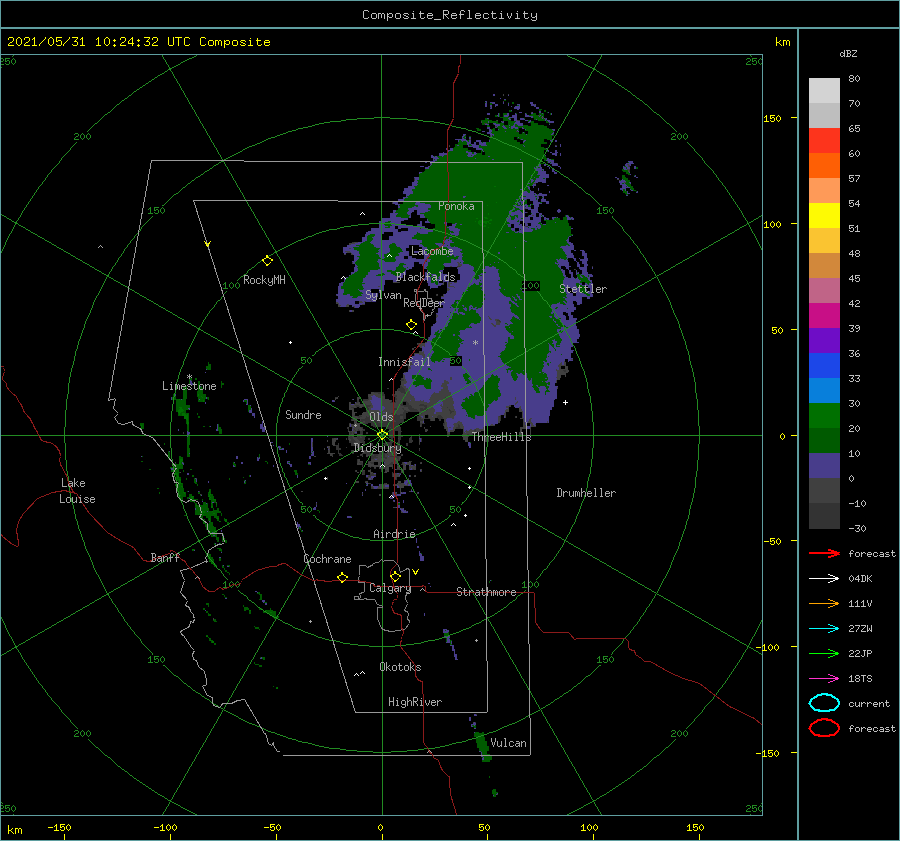Click the 2021/05/31 10:24:32 UTC timestamp
Viewport: 900px width, 841px height.
[x=87, y=42]
